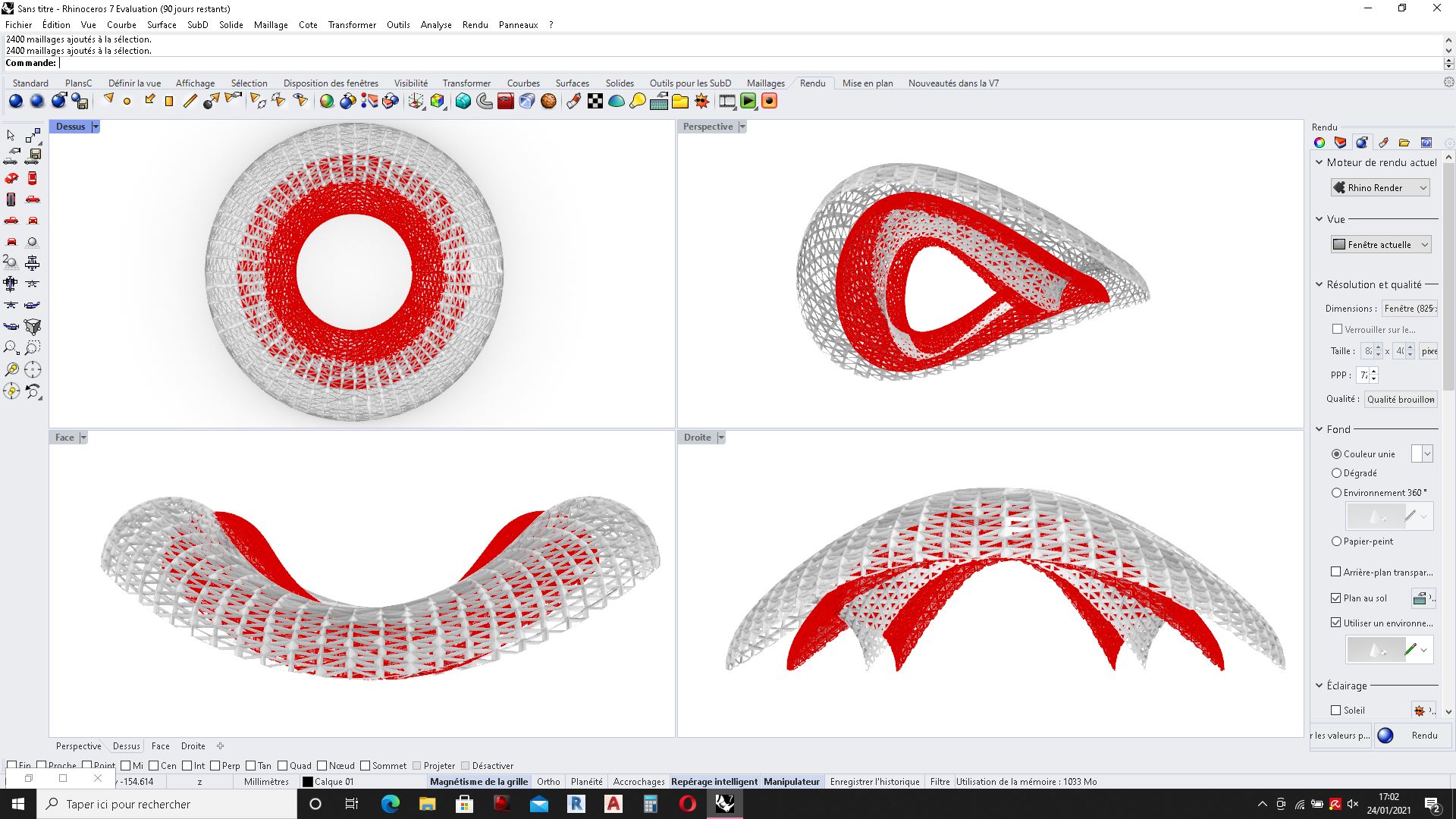The height and width of the screenshot is (819, 1456).
Task: Collapse the Résolution et qualité section
Action: (x=1319, y=284)
